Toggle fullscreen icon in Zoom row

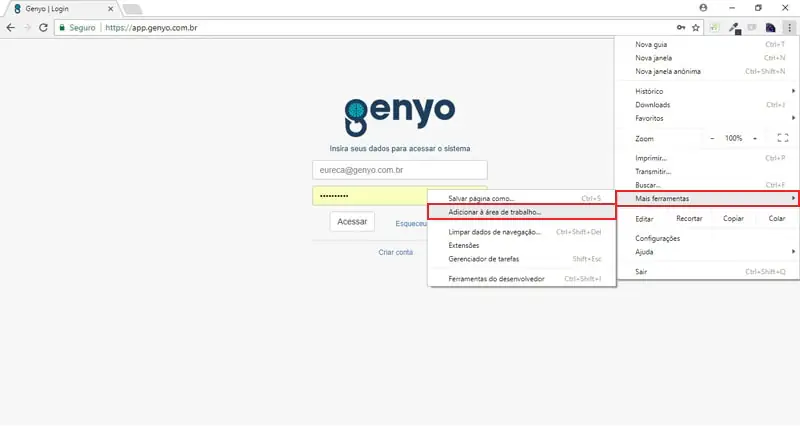pos(783,138)
